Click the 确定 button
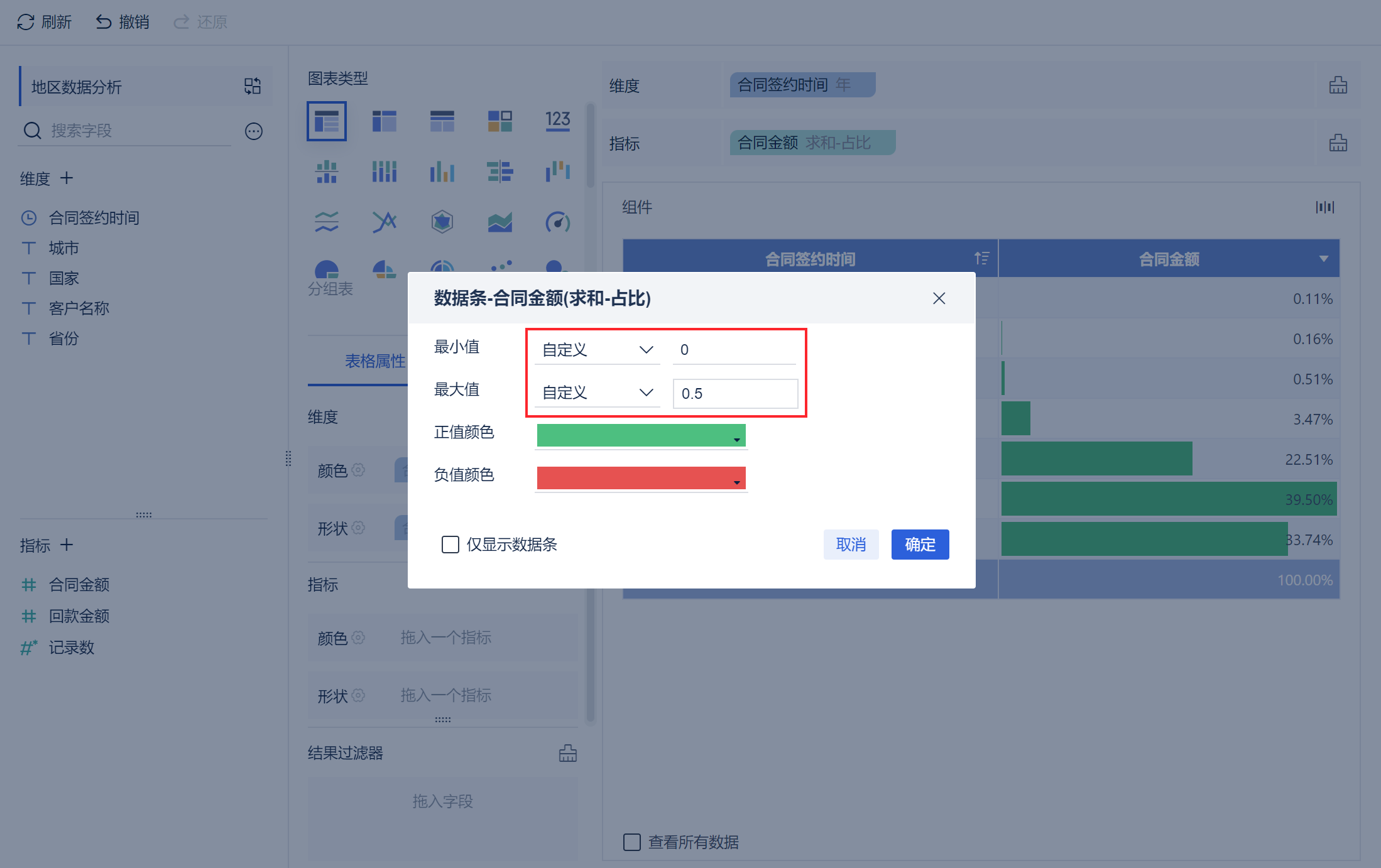This screenshot has width=1381, height=868. pos(920,545)
